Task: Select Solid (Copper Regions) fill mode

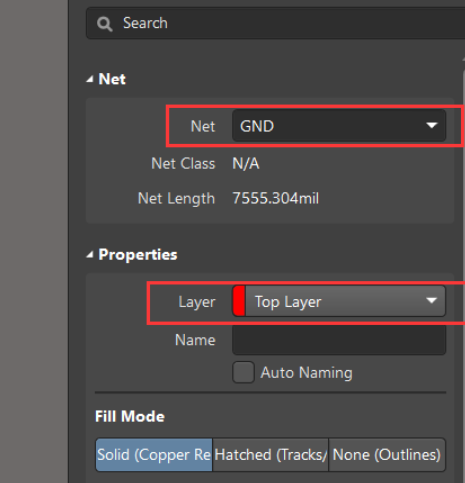Action: [154, 455]
